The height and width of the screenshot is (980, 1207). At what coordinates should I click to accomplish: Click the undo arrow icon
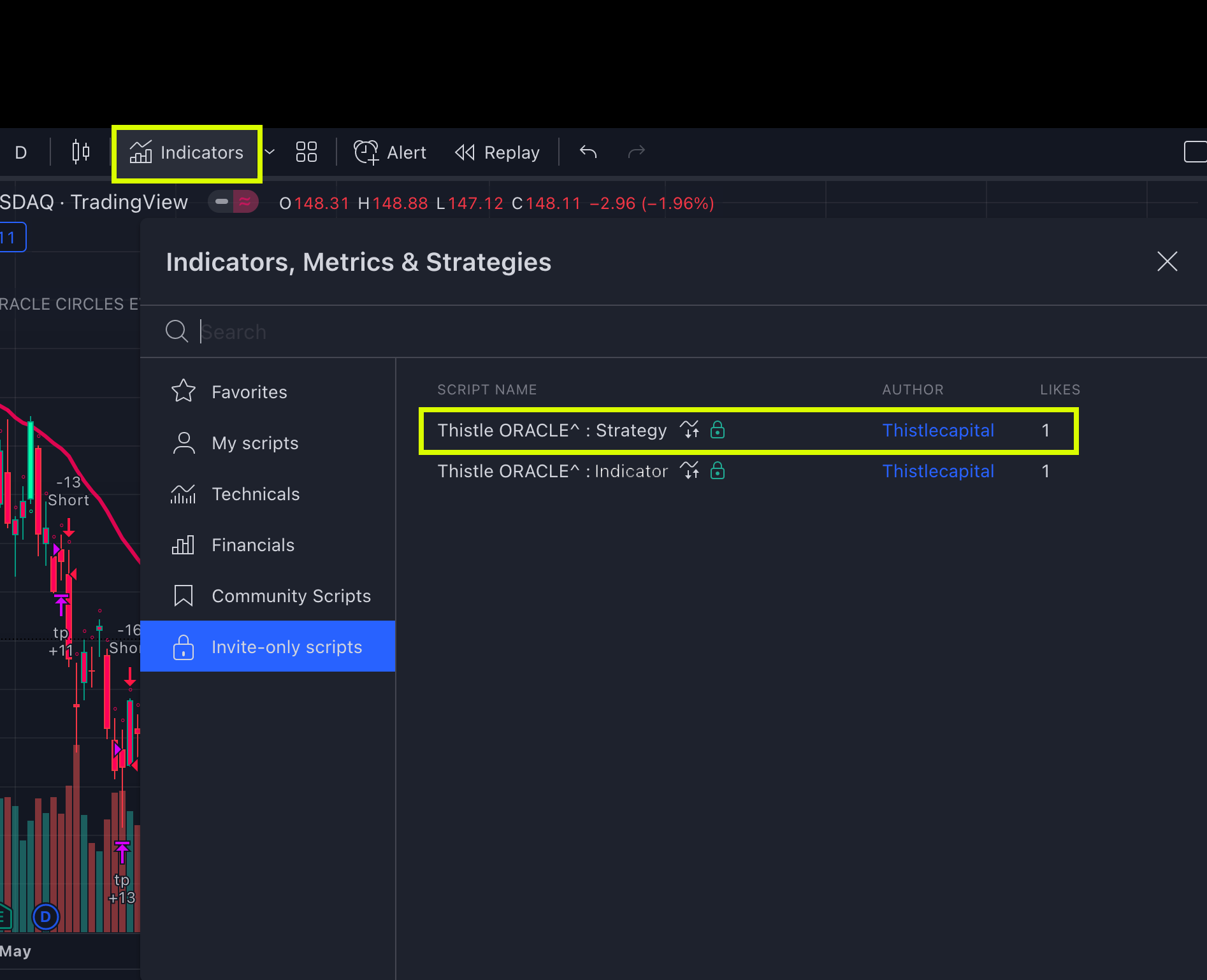click(588, 152)
